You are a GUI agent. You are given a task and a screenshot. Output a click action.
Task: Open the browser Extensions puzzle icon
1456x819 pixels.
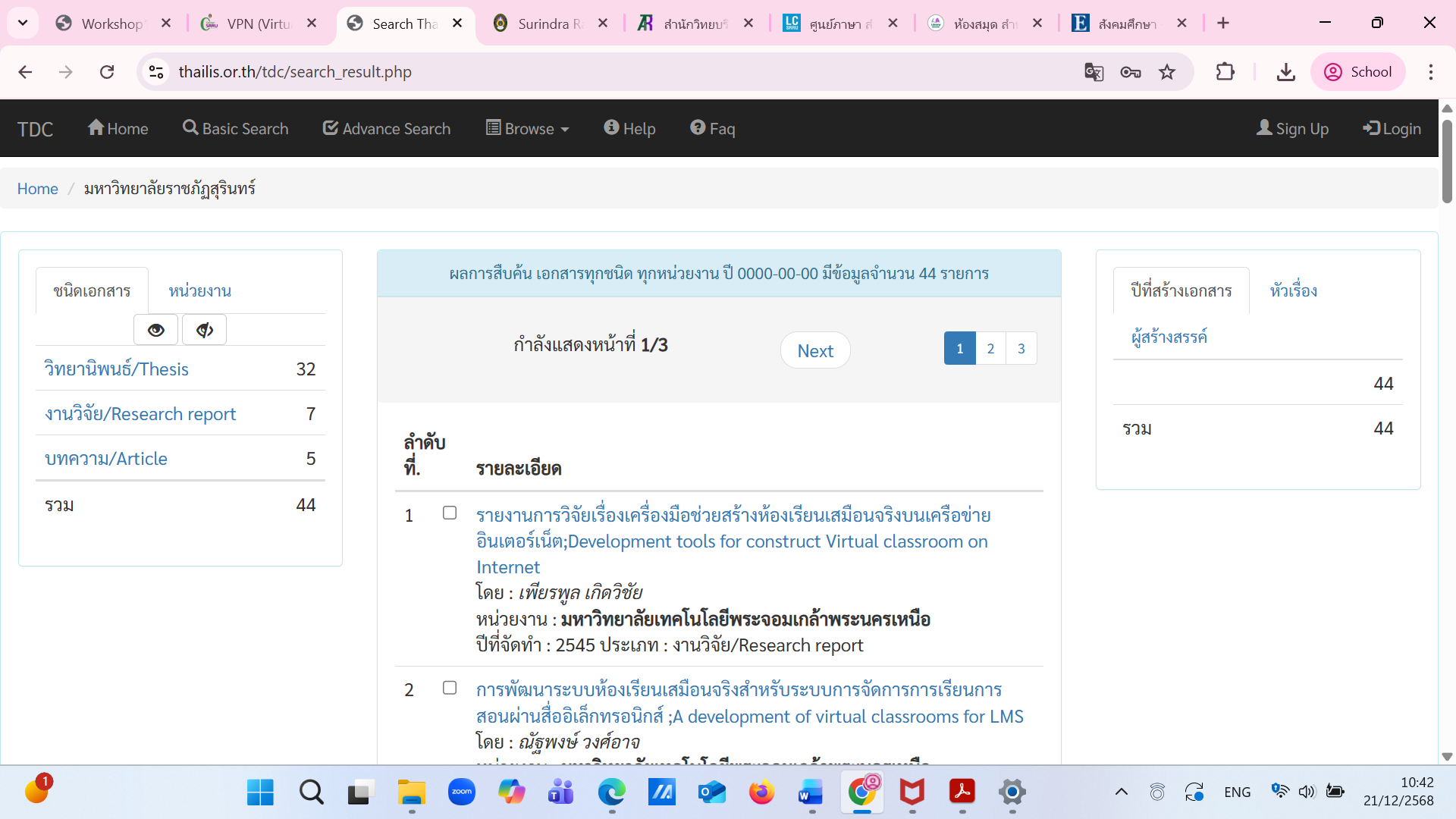1225,72
